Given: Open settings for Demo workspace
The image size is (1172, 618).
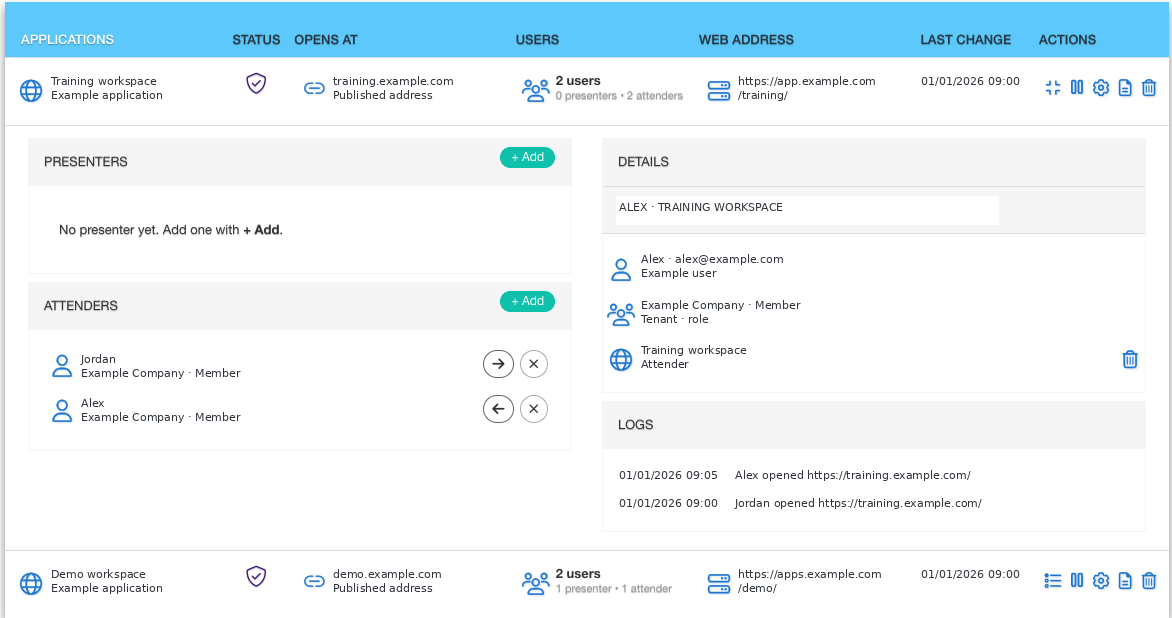Looking at the screenshot, I should point(1100,581).
